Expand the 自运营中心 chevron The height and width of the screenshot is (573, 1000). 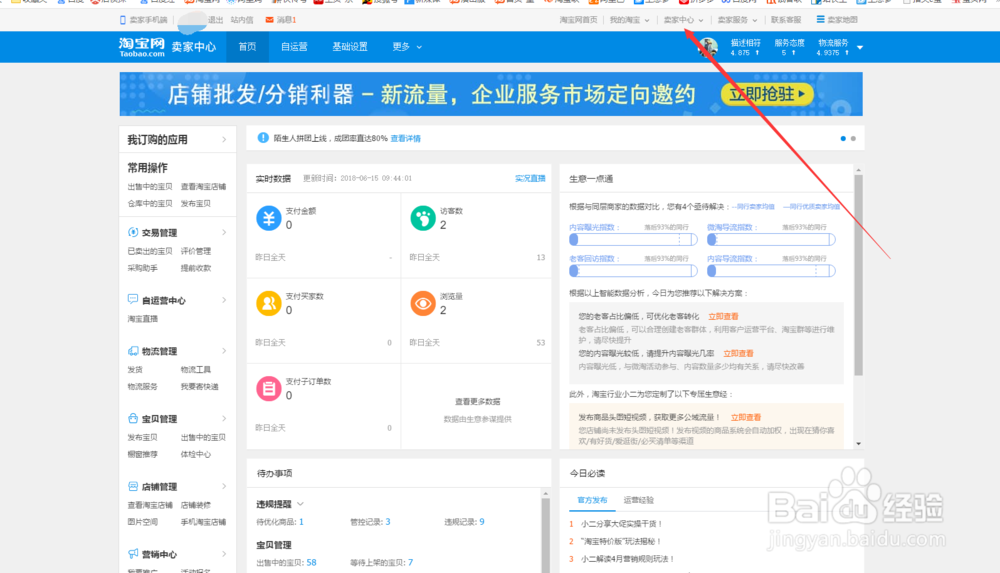click(224, 300)
